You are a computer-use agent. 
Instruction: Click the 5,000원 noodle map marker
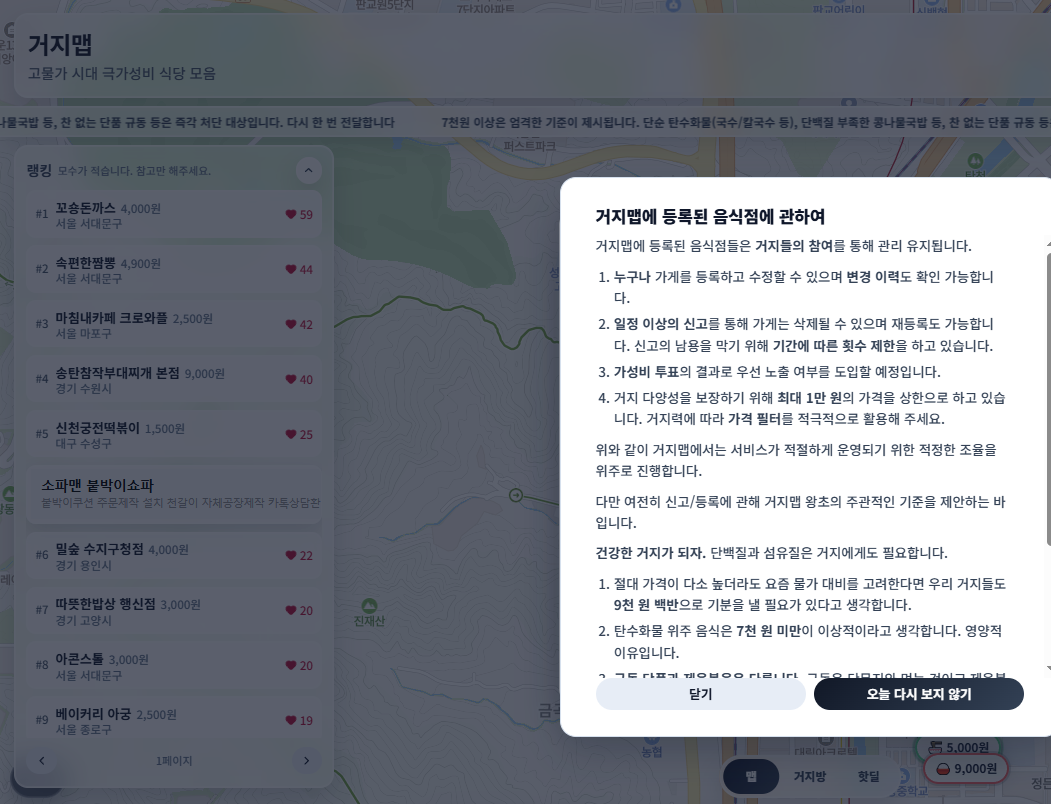(959, 747)
